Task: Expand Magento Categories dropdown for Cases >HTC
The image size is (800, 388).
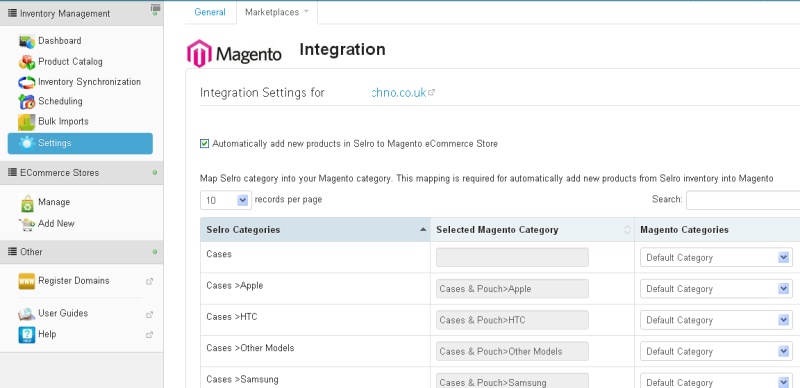Action: tap(716, 320)
